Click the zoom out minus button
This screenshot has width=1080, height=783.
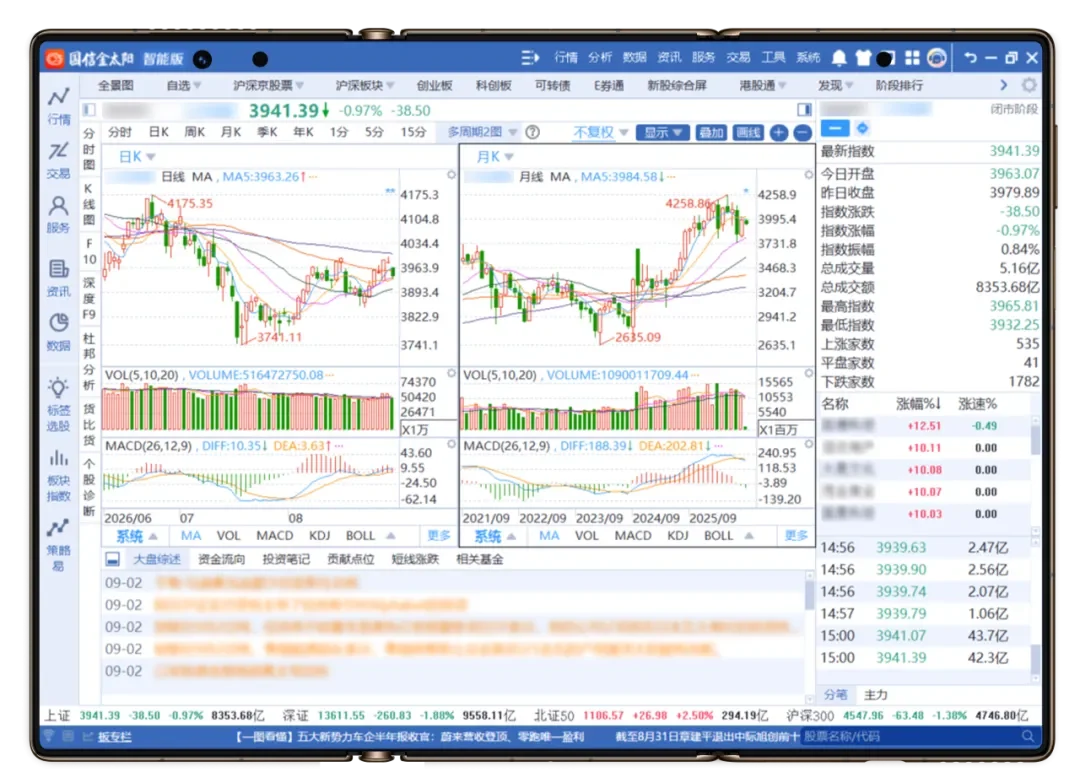pyautogui.click(x=802, y=133)
